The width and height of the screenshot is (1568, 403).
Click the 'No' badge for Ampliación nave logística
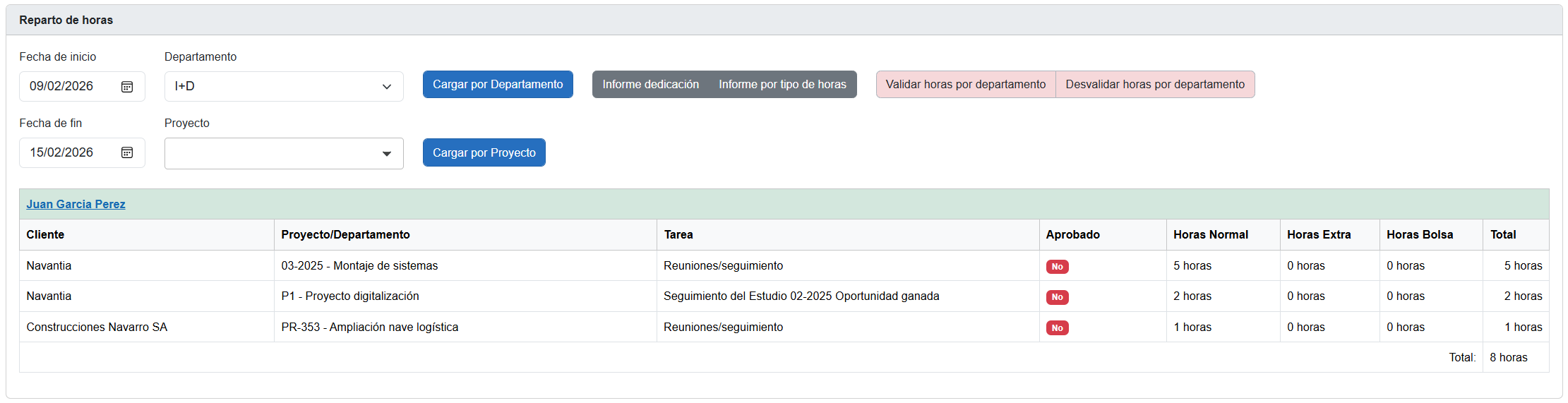tap(1057, 328)
